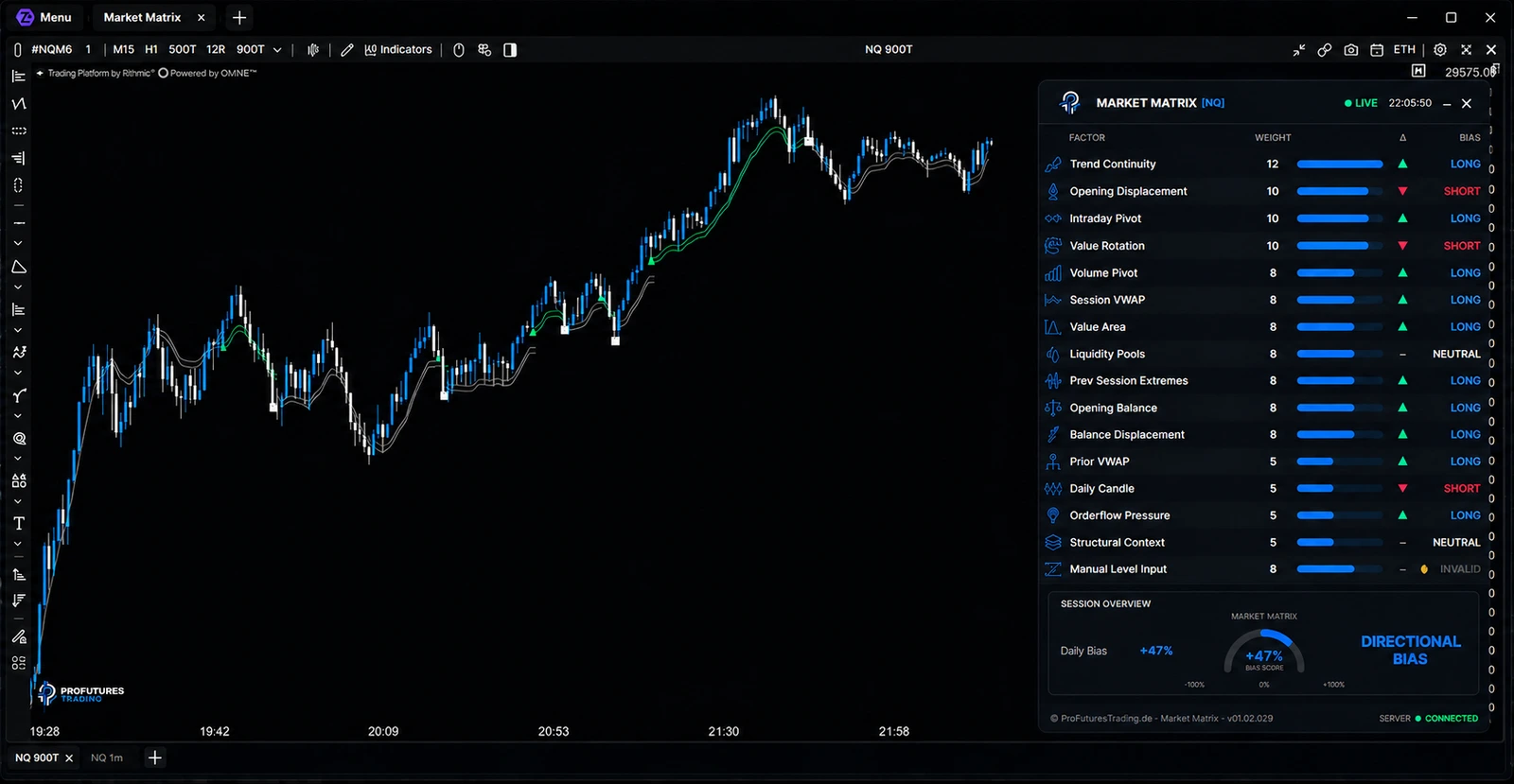Expand the chevron below the fork path tool

click(18, 415)
